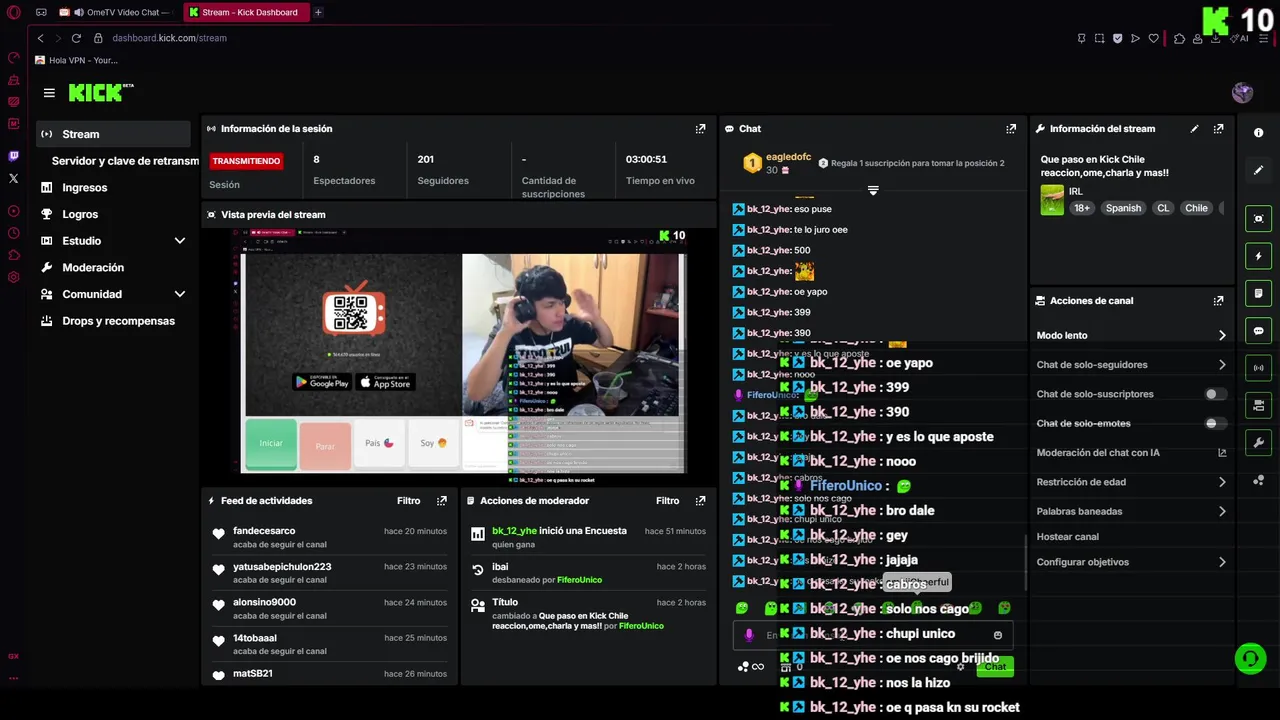
Task: Pop out the Vista previa del stream panel
Action: coord(700,215)
